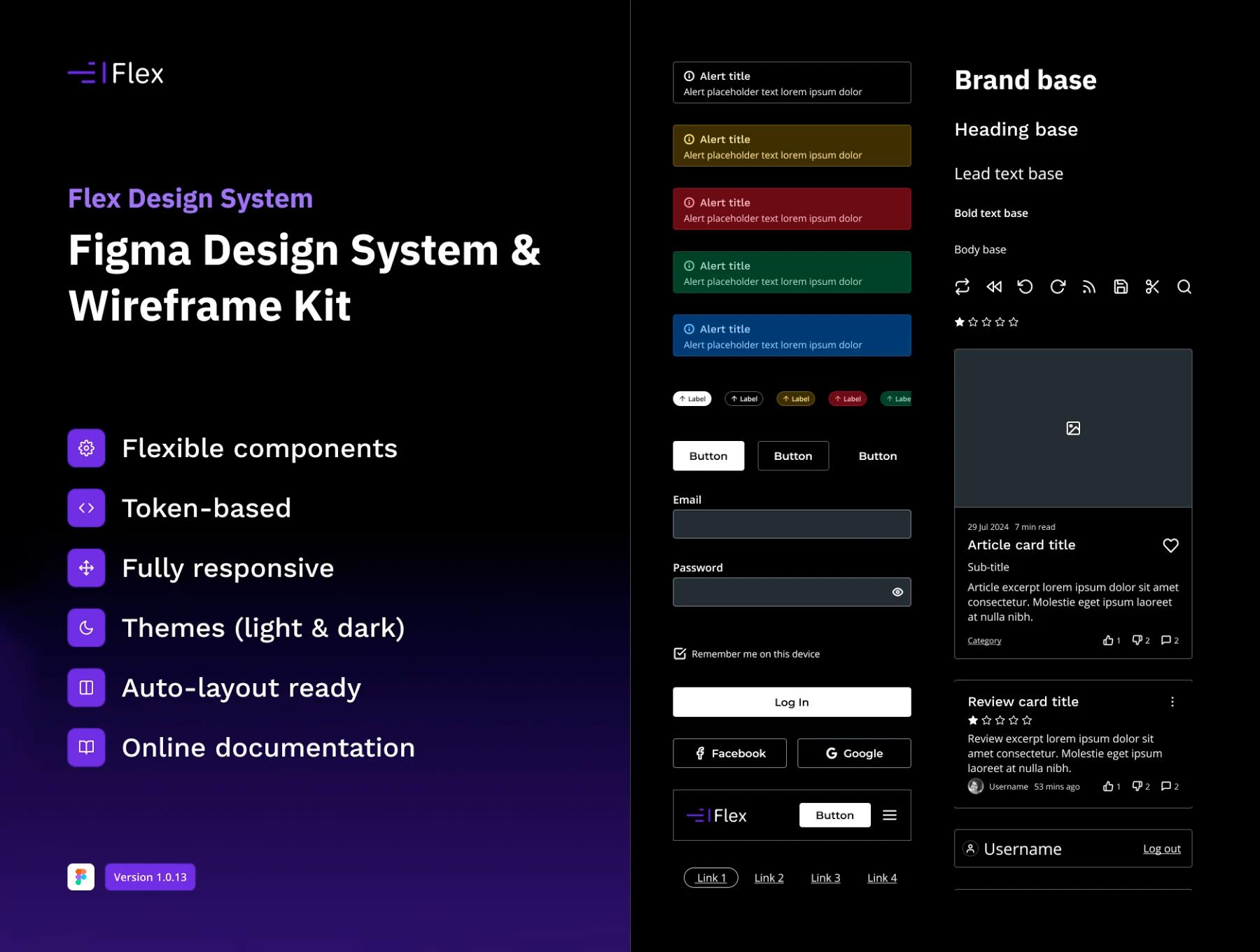
Task: Select the Link 1 pill tab
Action: click(711, 878)
